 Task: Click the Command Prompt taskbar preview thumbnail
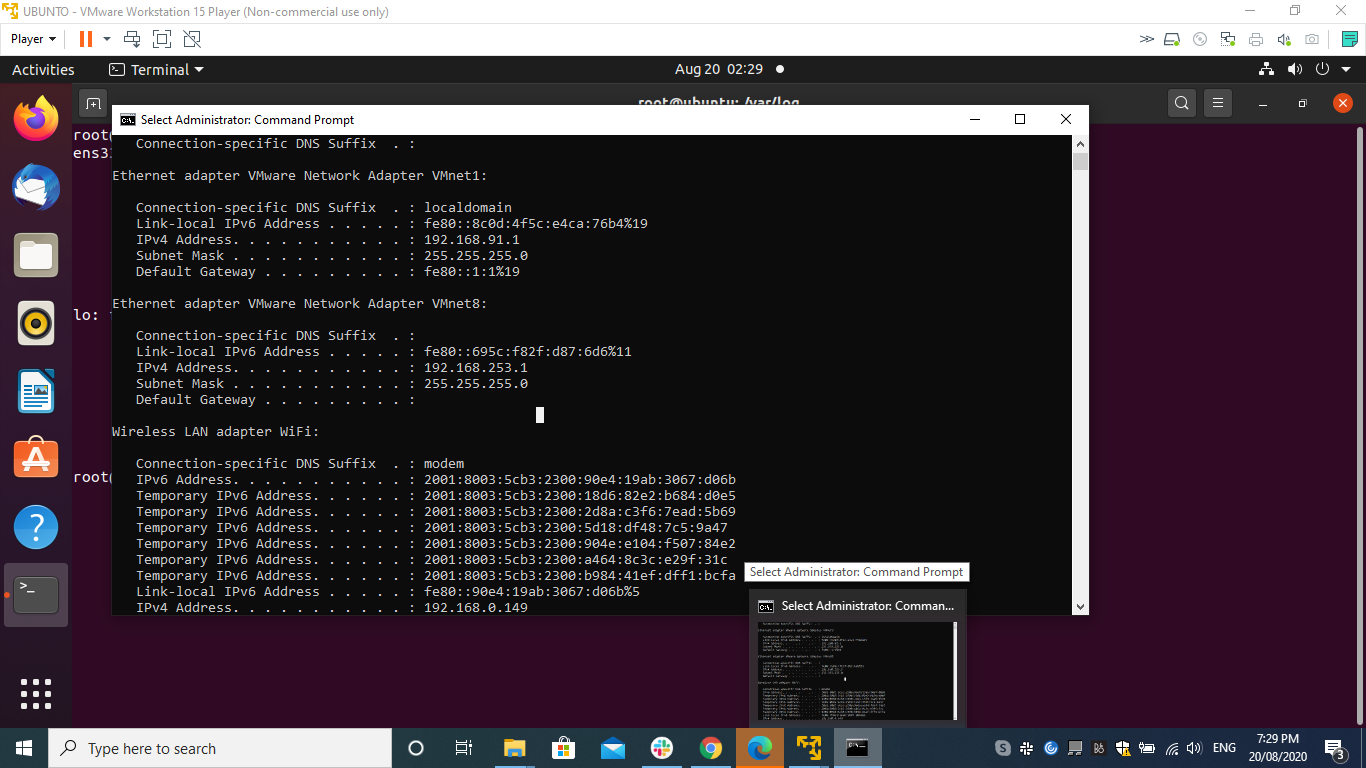tap(857, 668)
